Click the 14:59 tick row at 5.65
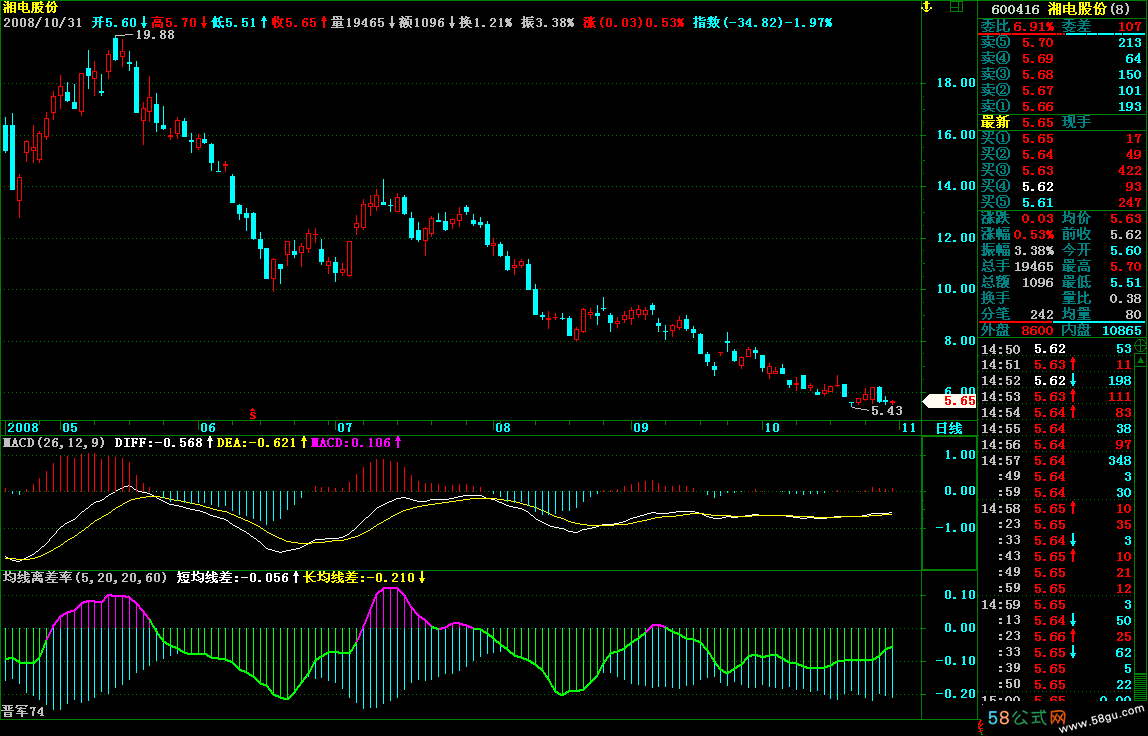The width and height of the screenshot is (1148, 736). 1056,604
